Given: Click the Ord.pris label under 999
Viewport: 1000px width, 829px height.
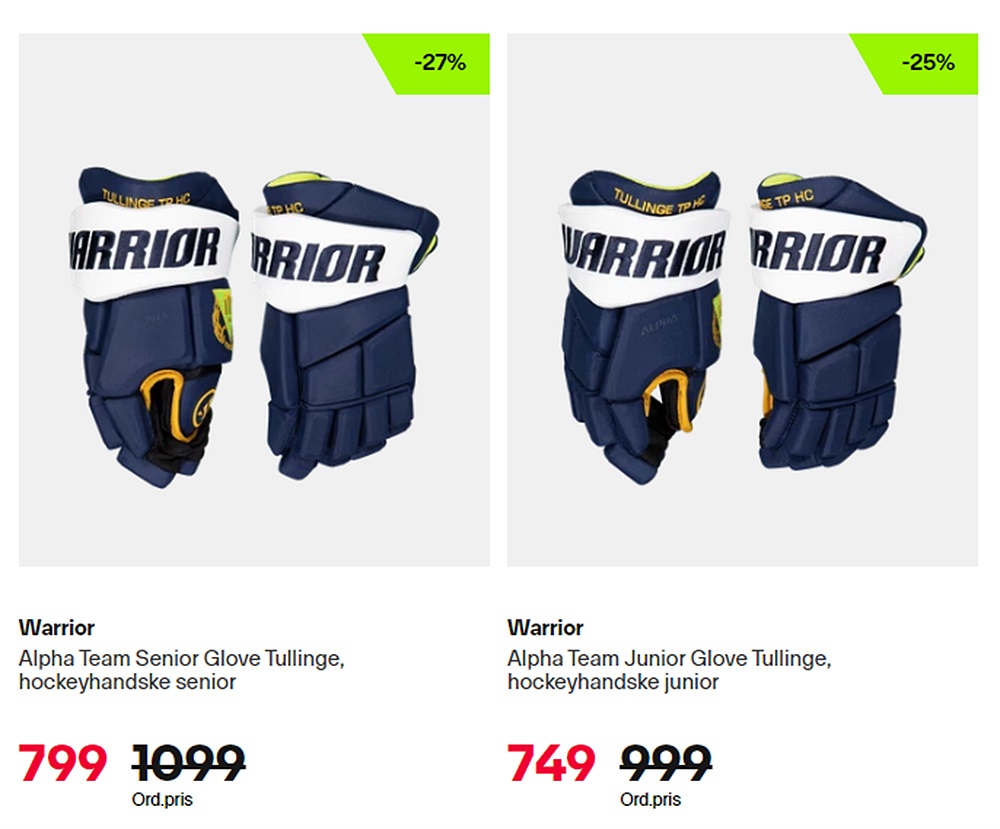Looking at the screenshot, I should (x=651, y=800).
